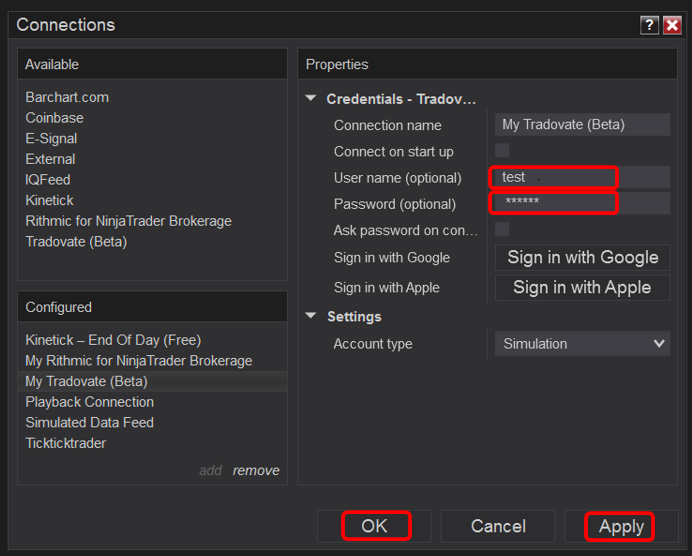
Task: Select Tickticktrader connection
Action: 66,443
